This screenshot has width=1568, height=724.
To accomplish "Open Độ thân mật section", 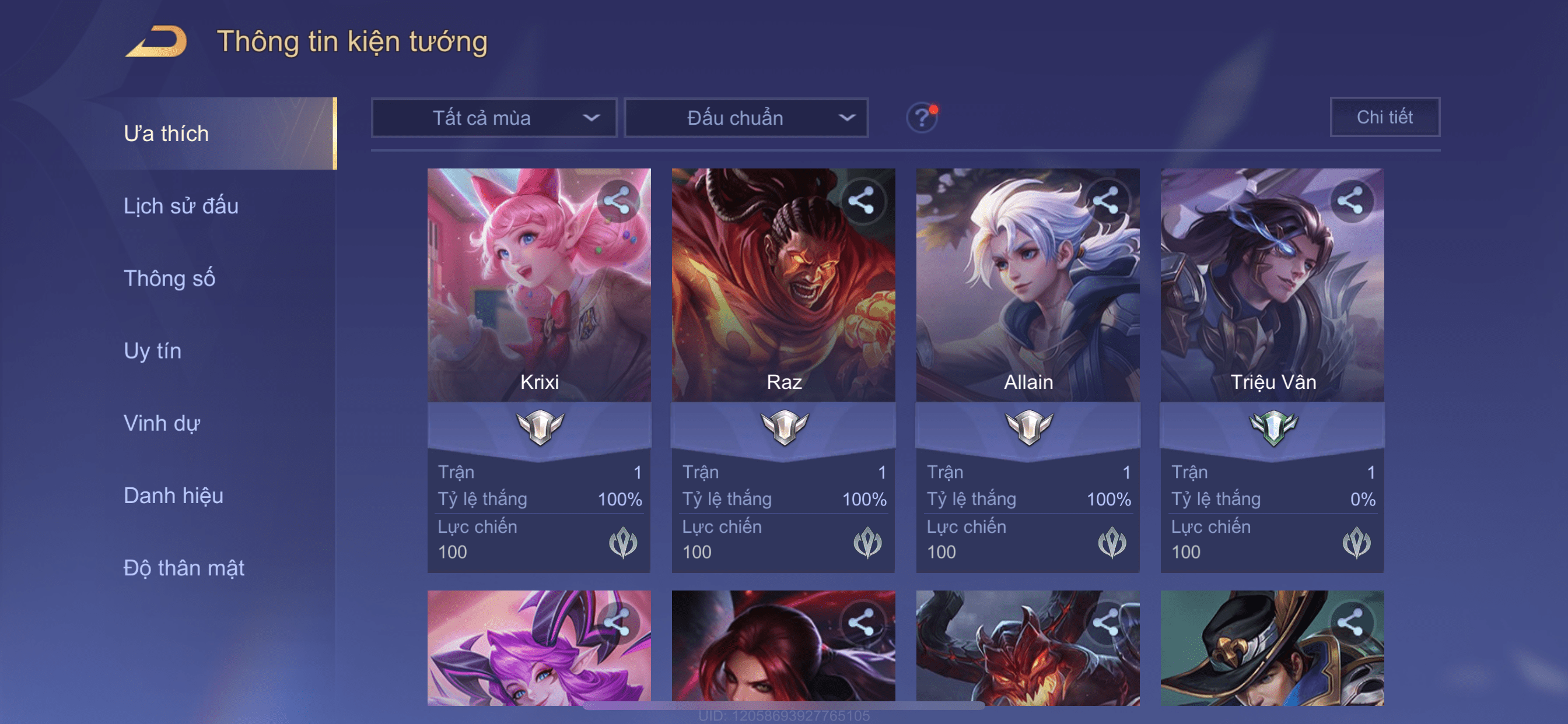I will coord(184,568).
